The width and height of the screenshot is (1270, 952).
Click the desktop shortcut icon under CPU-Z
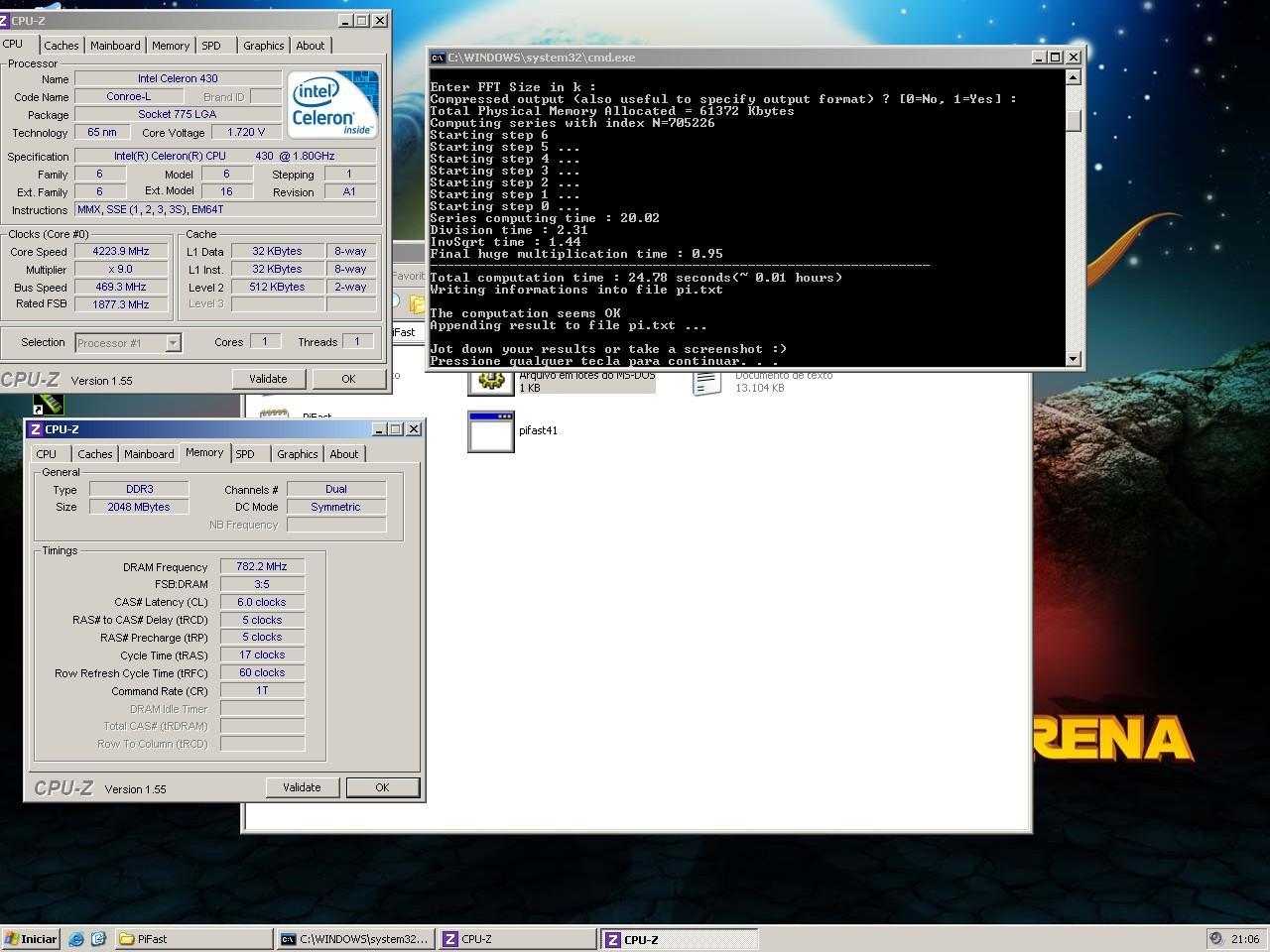[49, 405]
